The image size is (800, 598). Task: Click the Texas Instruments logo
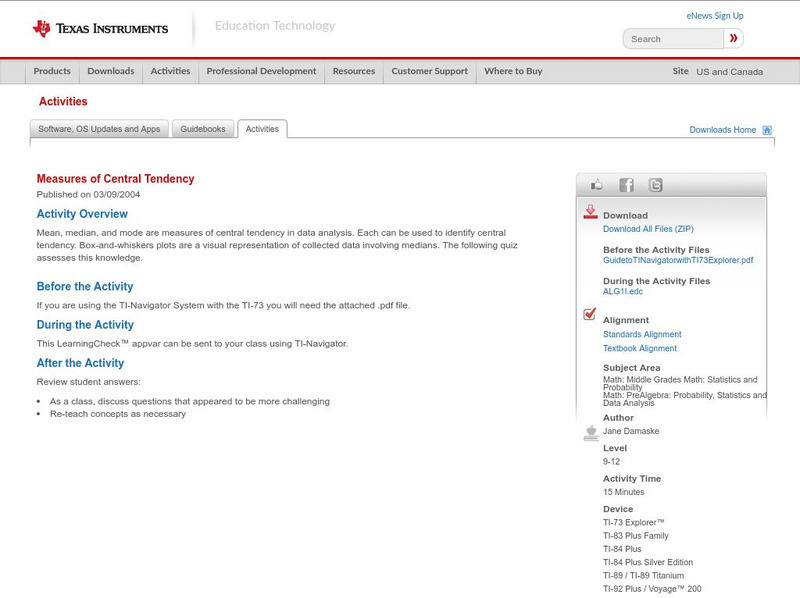click(100, 29)
